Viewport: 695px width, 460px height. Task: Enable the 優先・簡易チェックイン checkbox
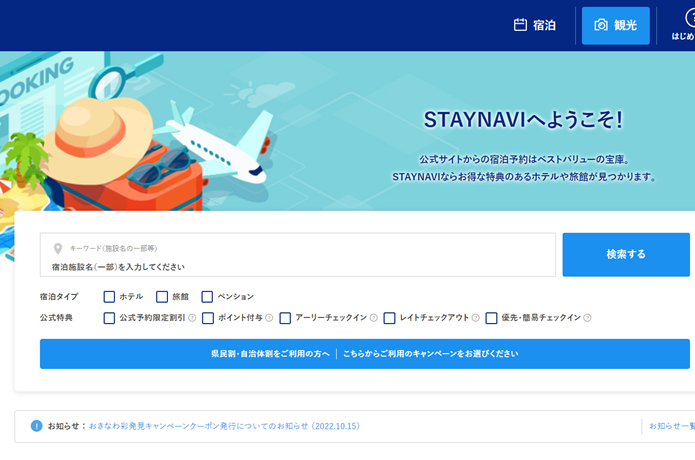(491, 318)
